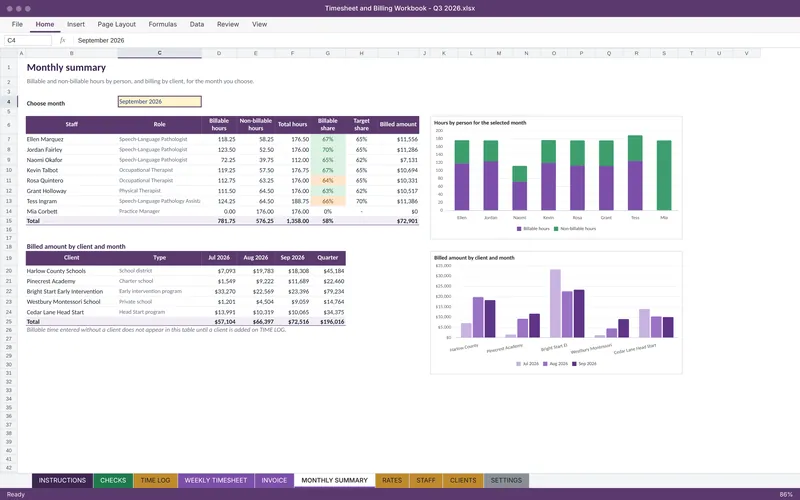Click the Ready status bar indicator
Image resolution: width=800 pixels, height=500 pixels.
coord(15,494)
